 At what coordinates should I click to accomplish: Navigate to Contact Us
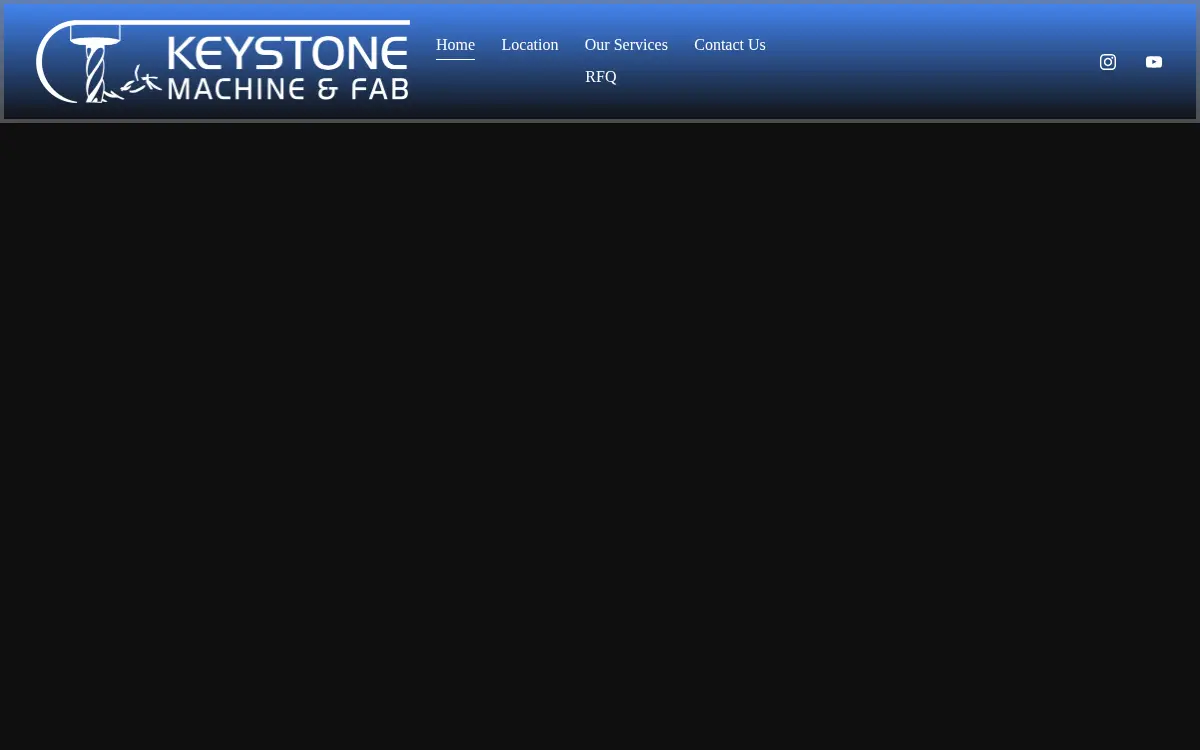(730, 45)
